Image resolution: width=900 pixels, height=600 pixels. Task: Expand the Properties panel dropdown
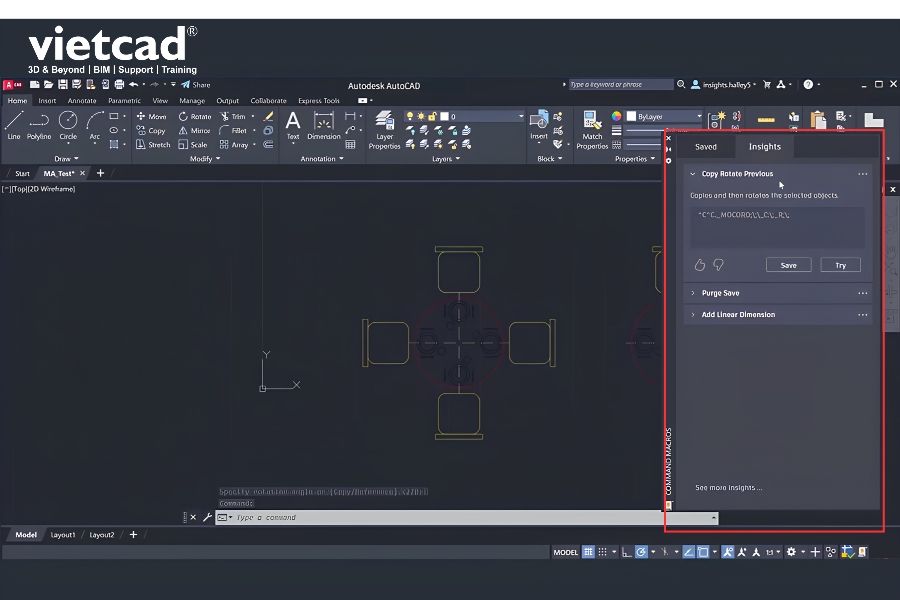635,158
